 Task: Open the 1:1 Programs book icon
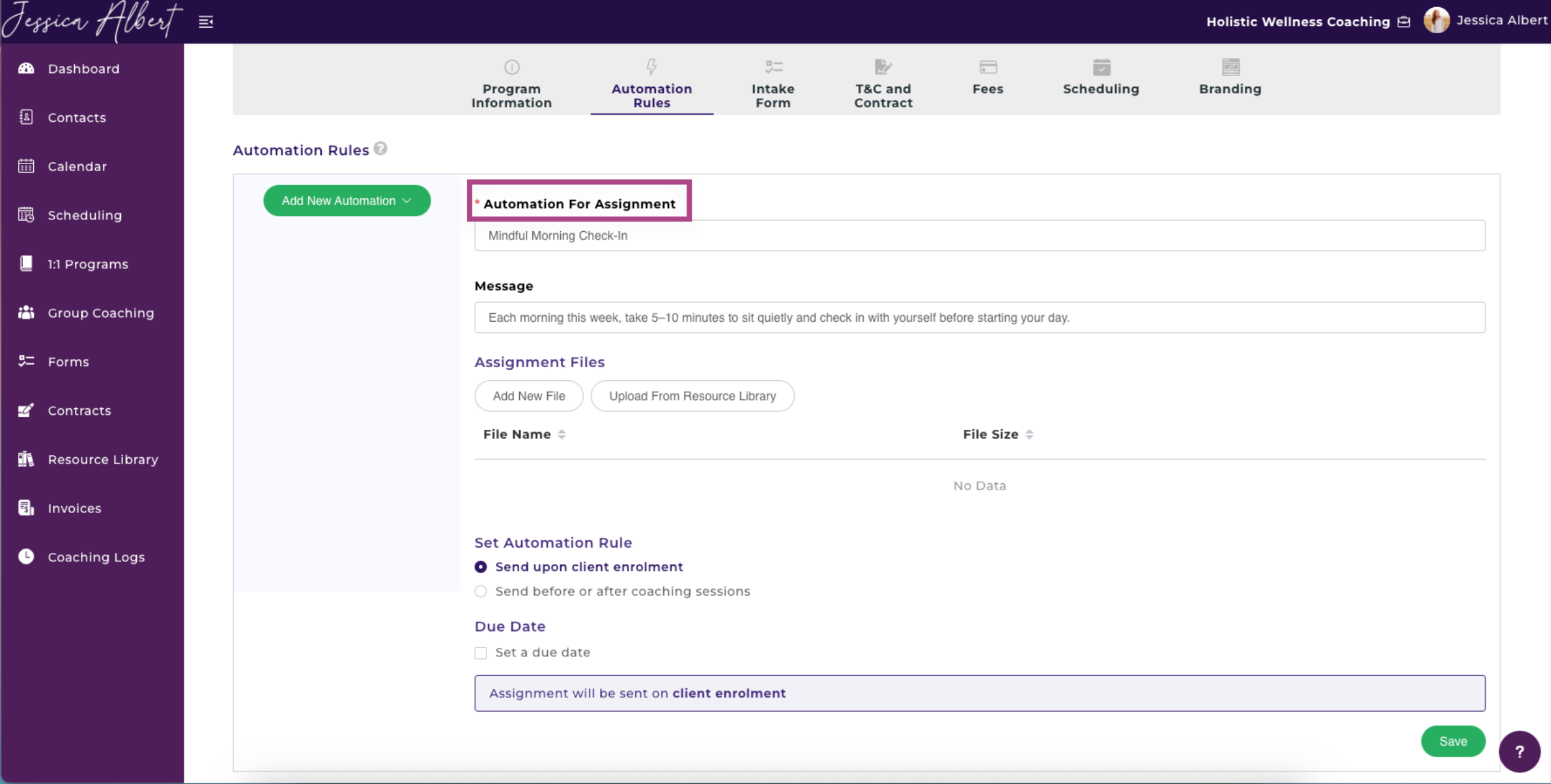point(26,263)
